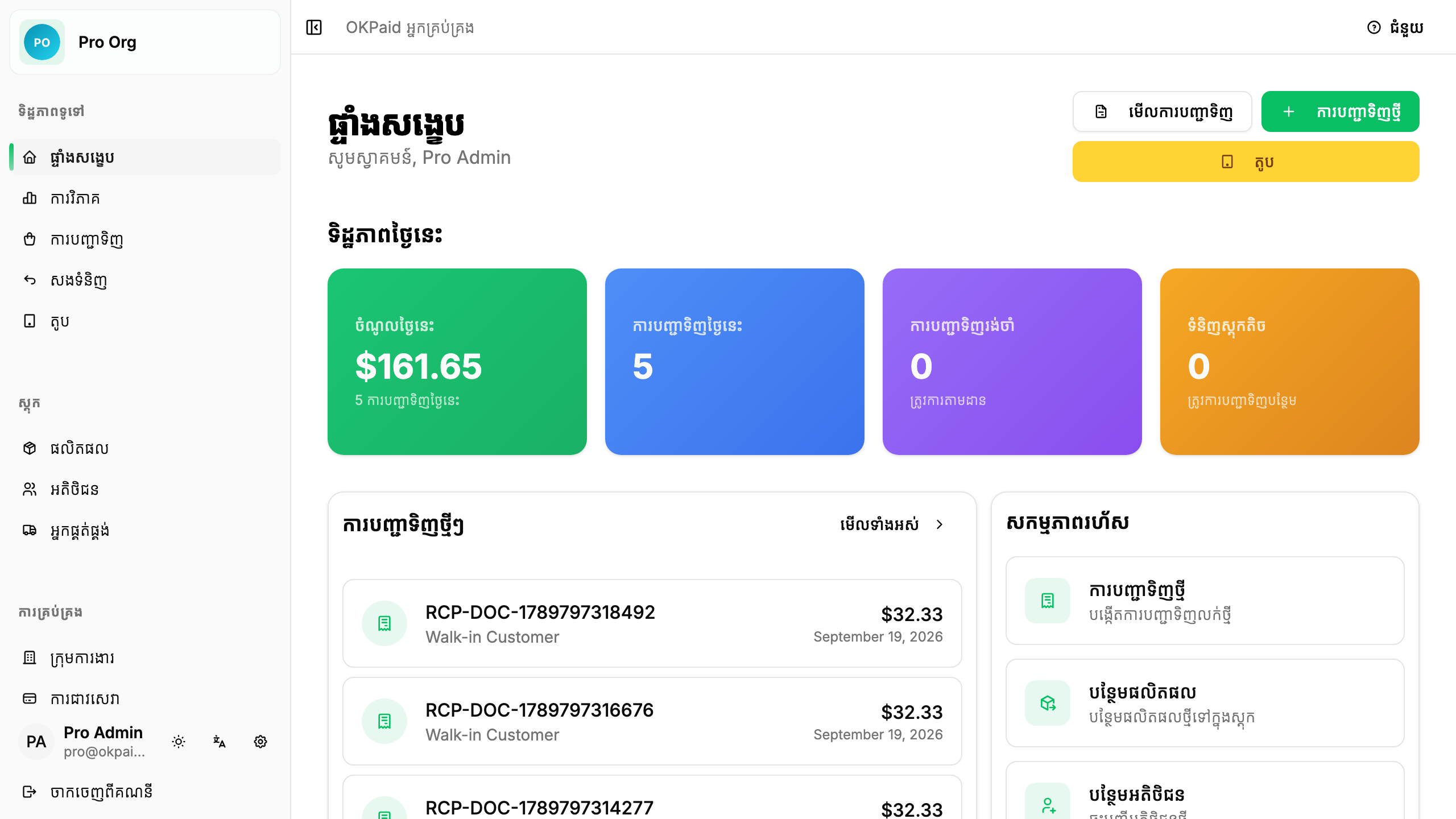
Task: Click the purple pending orders card
Action: tap(1012, 362)
